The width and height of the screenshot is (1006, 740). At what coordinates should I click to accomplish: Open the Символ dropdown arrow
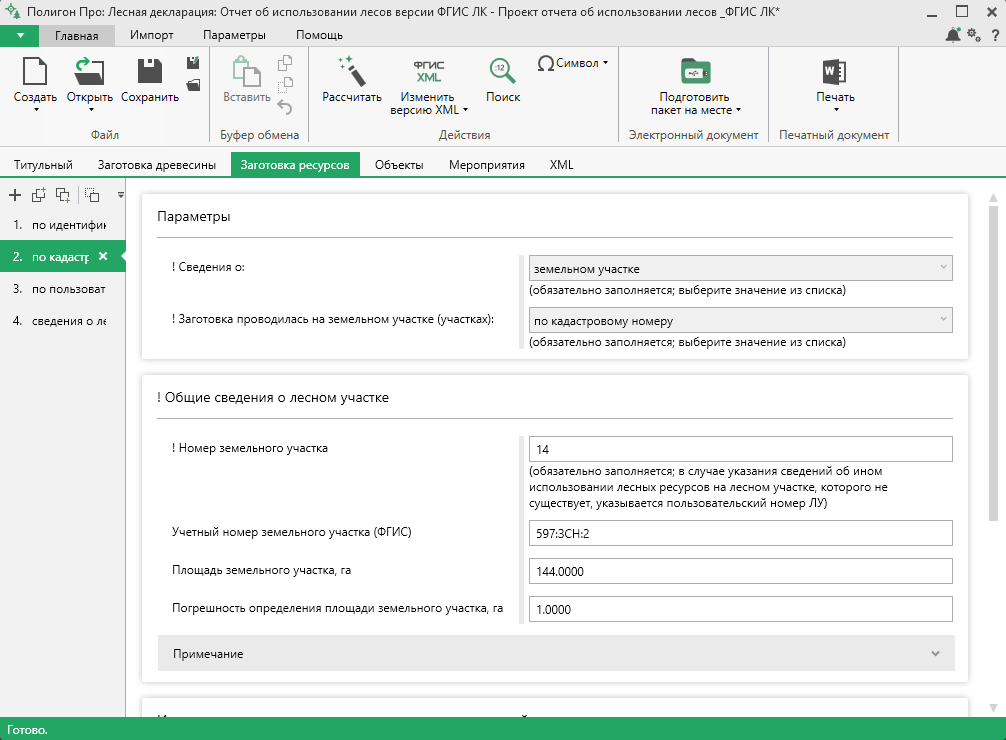(605, 63)
